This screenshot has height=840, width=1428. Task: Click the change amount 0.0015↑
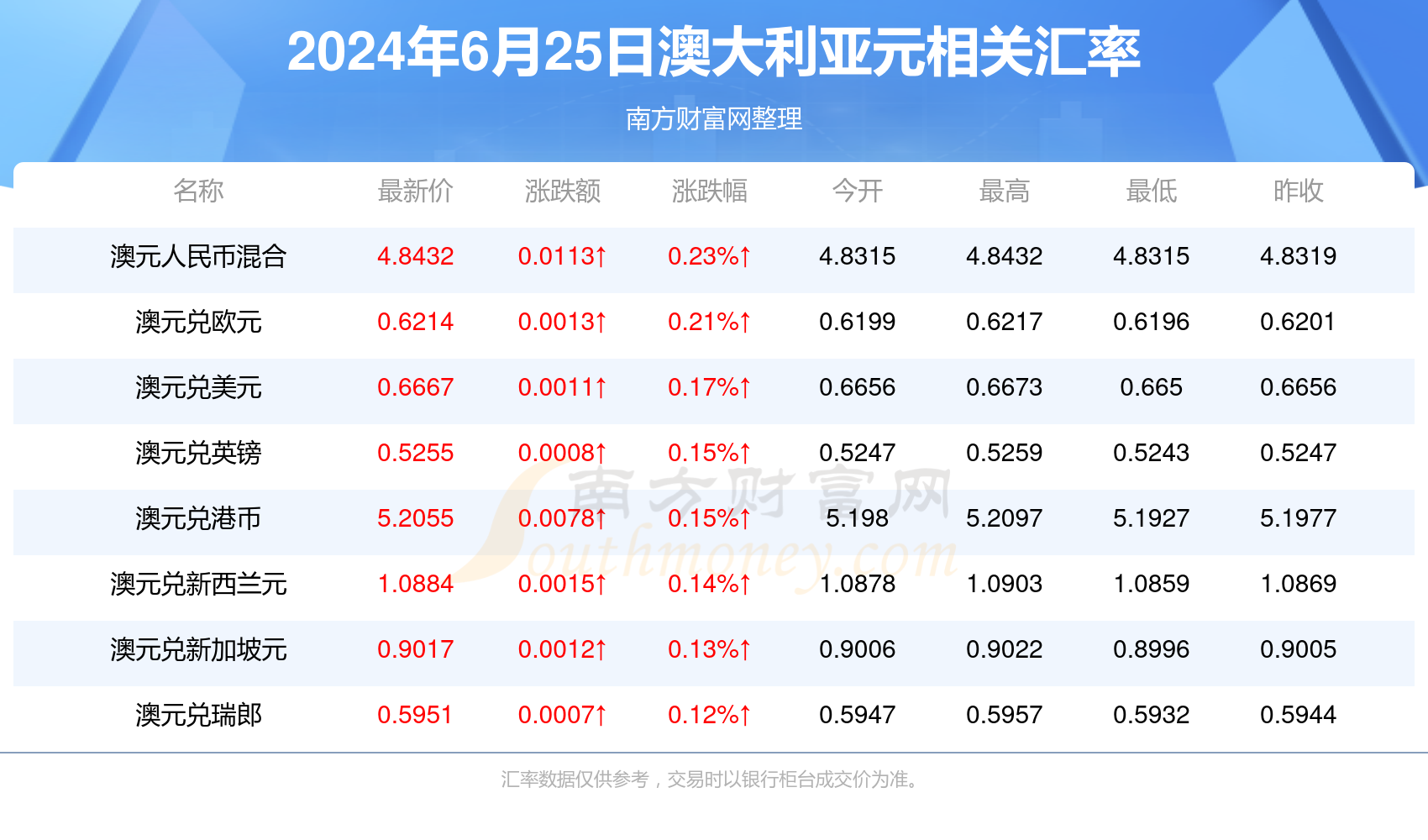tap(563, 584)
